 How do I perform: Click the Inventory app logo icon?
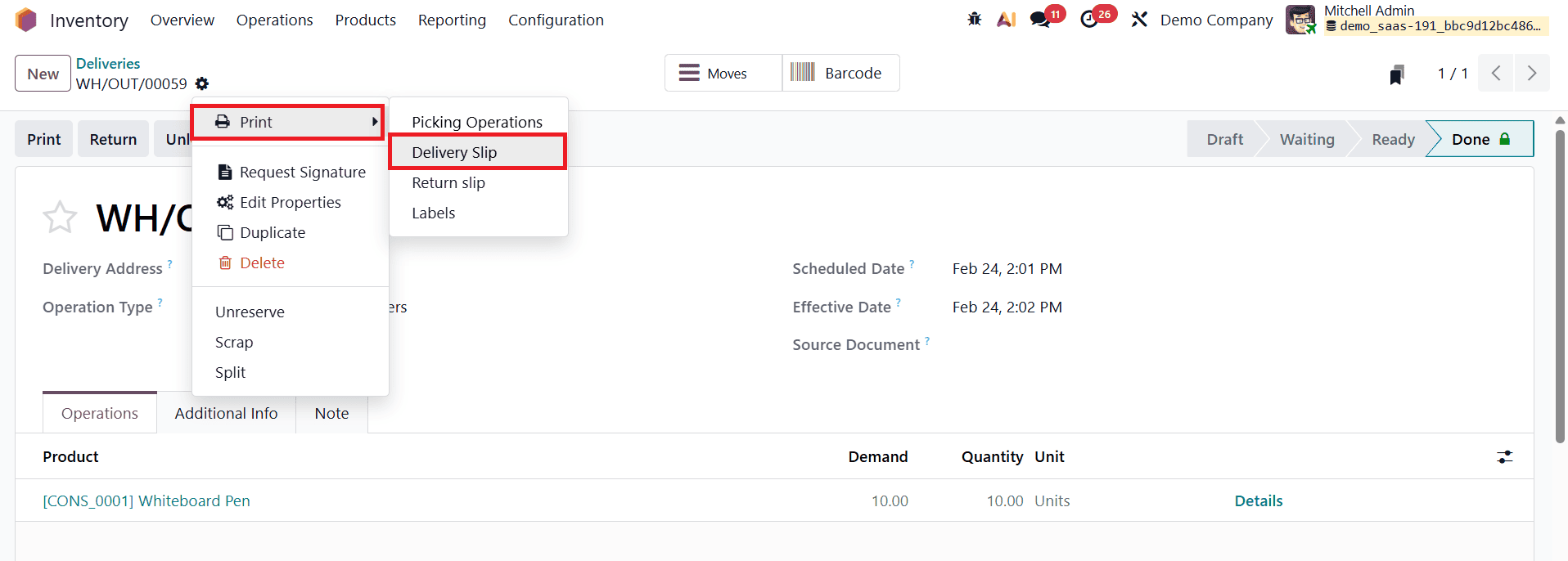click(26, 20)
